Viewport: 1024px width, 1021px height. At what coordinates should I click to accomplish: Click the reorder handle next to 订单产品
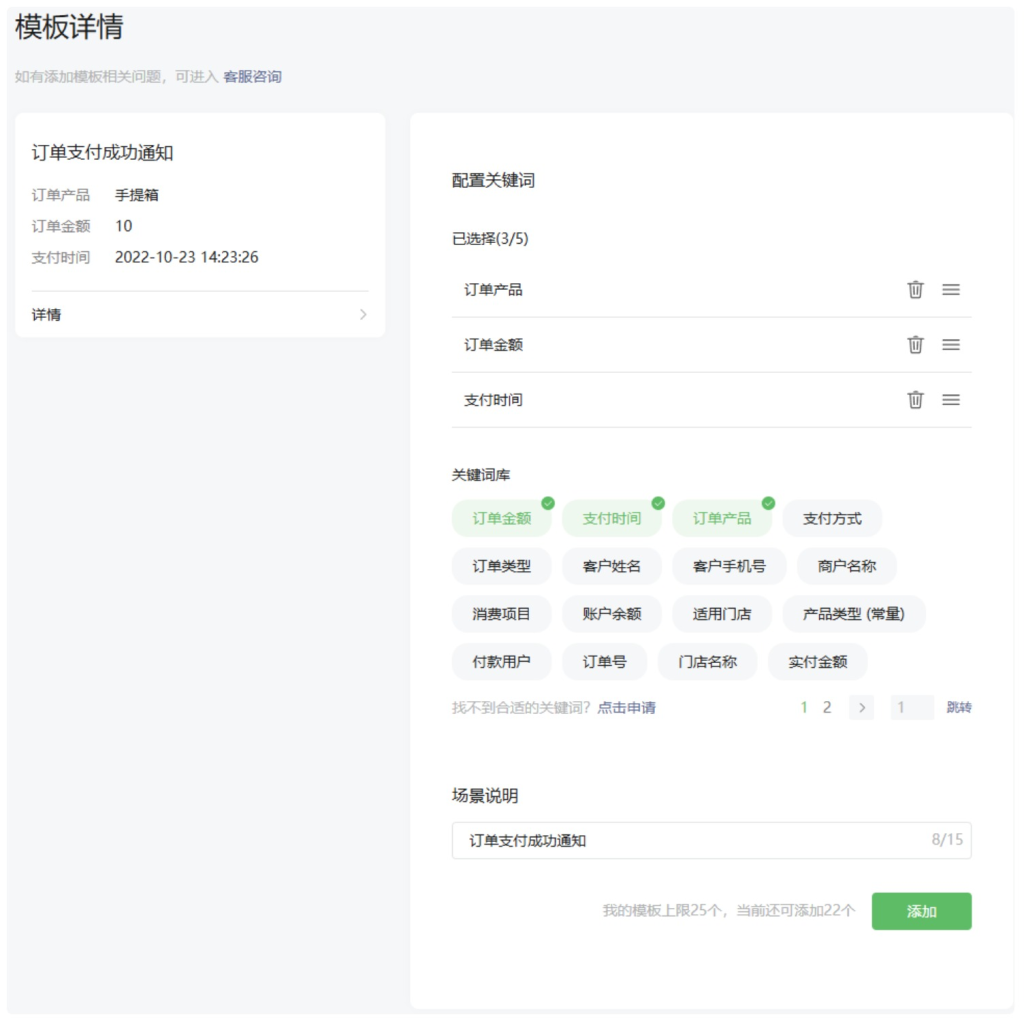pyautogui.click(x=951, y=290)
